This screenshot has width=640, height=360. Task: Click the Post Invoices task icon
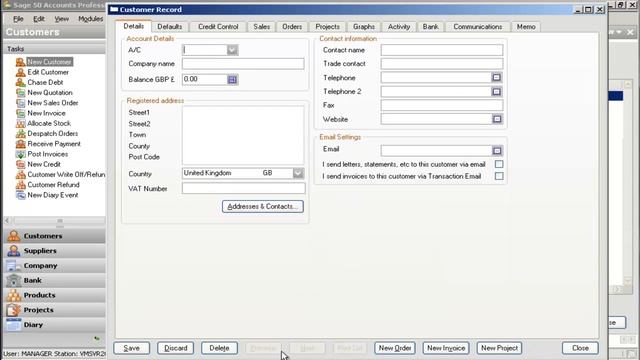(20, 154)
